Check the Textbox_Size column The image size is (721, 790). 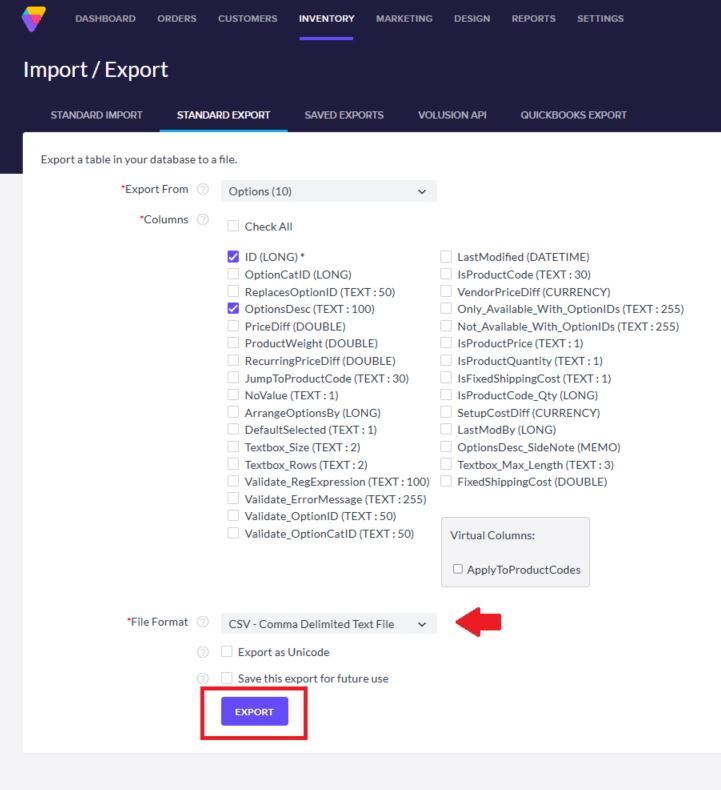click(x=233, y=447)
